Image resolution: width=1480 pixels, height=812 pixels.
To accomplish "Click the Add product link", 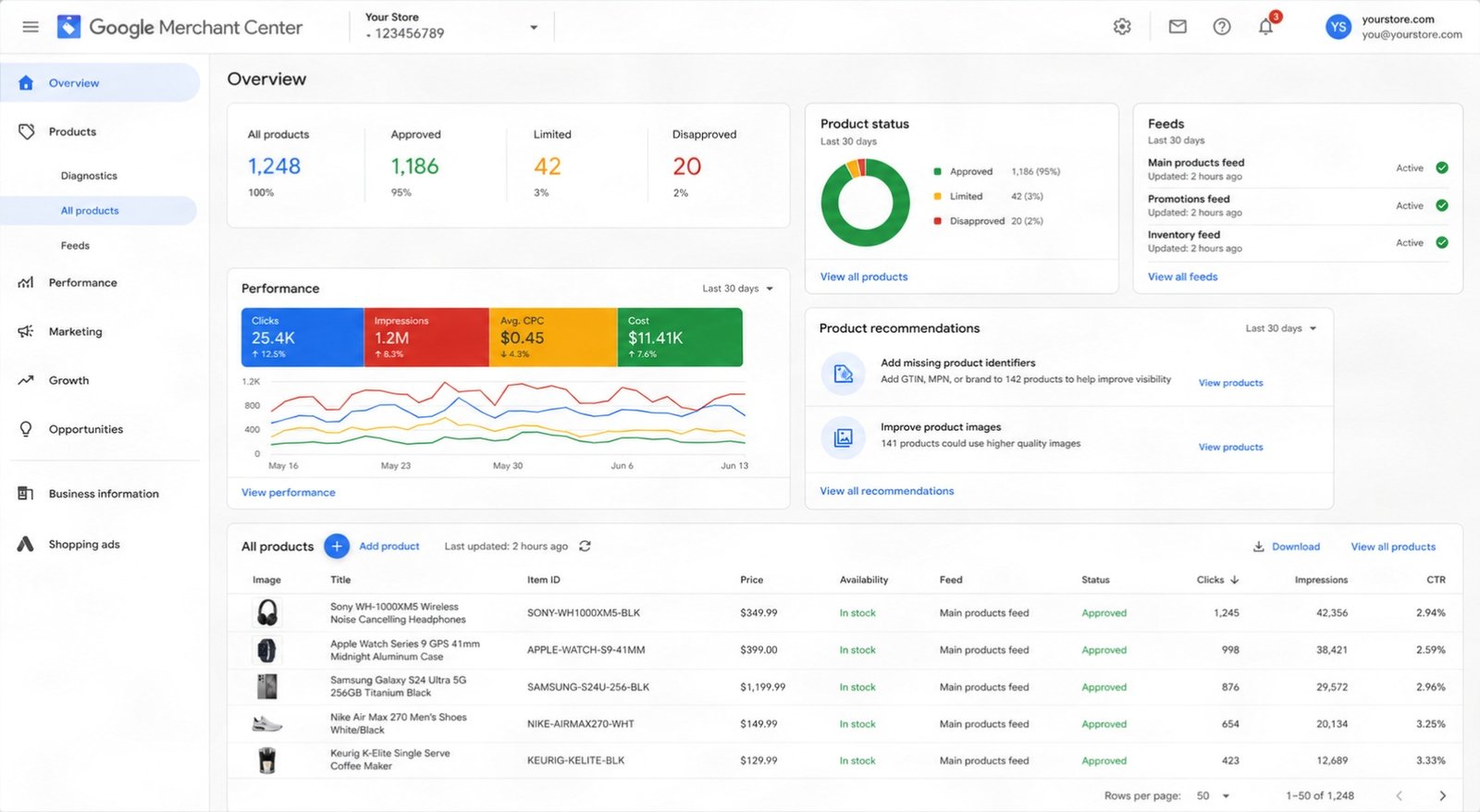I will pos(388,547).
